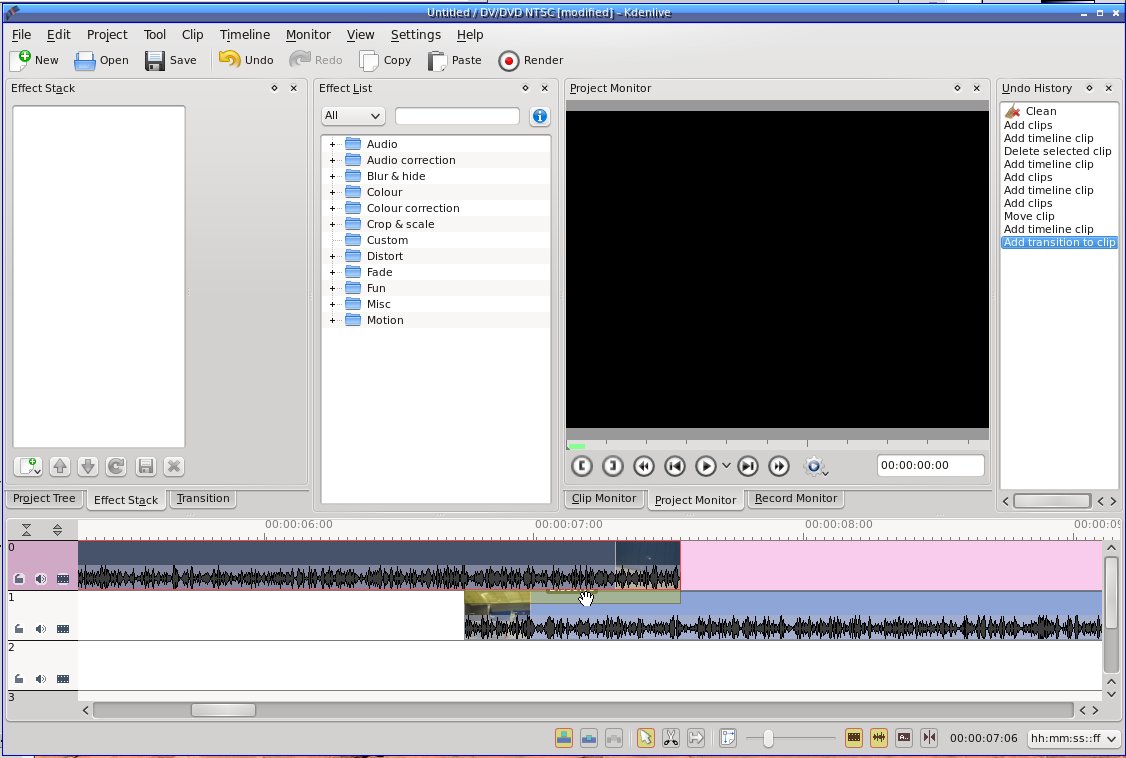Rewind playback in Project Monitor
The image size is (1126, 758).
coord(644,466)
